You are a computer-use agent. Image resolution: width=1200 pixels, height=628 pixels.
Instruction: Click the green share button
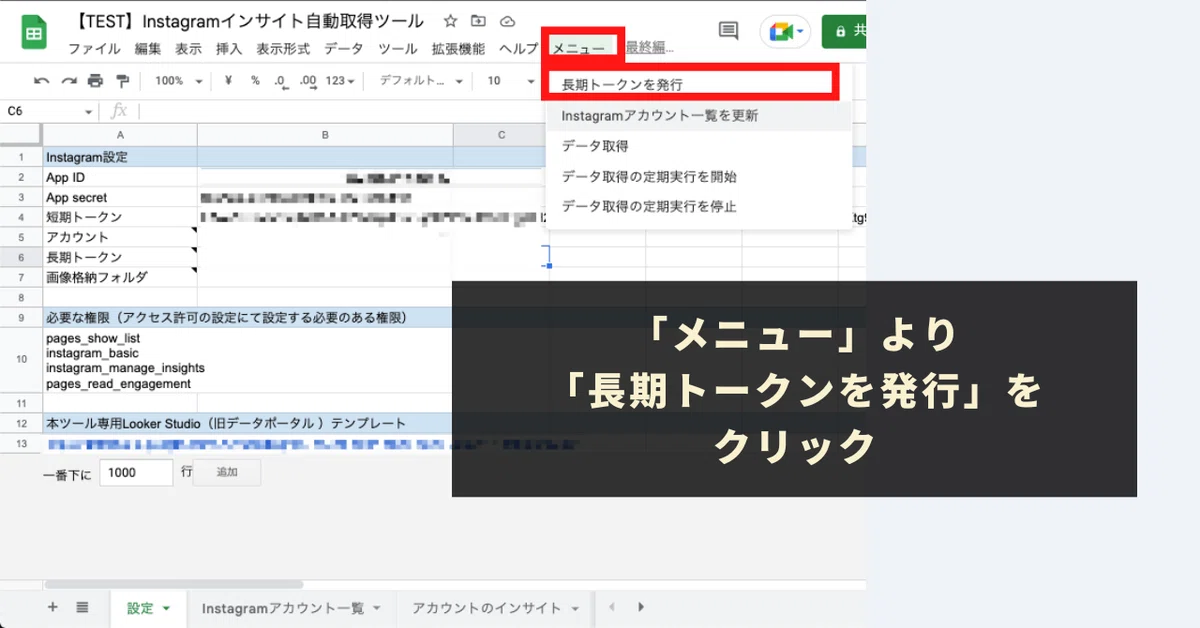(844, 31)
